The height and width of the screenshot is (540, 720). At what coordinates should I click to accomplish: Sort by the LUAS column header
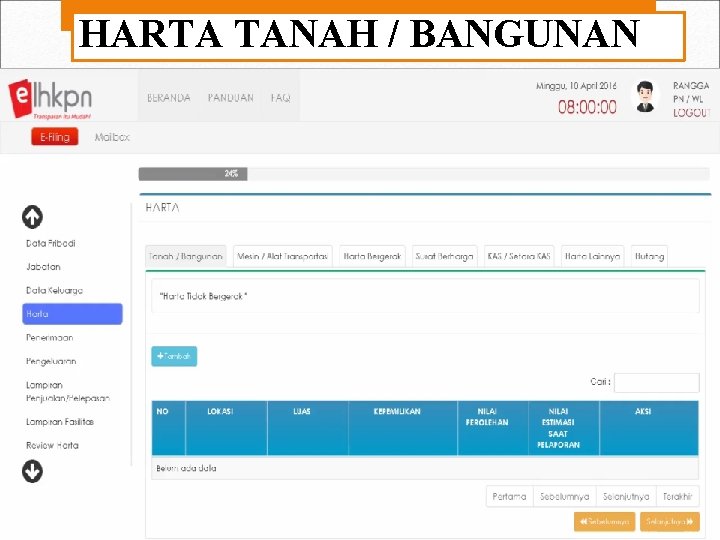click(x=308, y=428)
